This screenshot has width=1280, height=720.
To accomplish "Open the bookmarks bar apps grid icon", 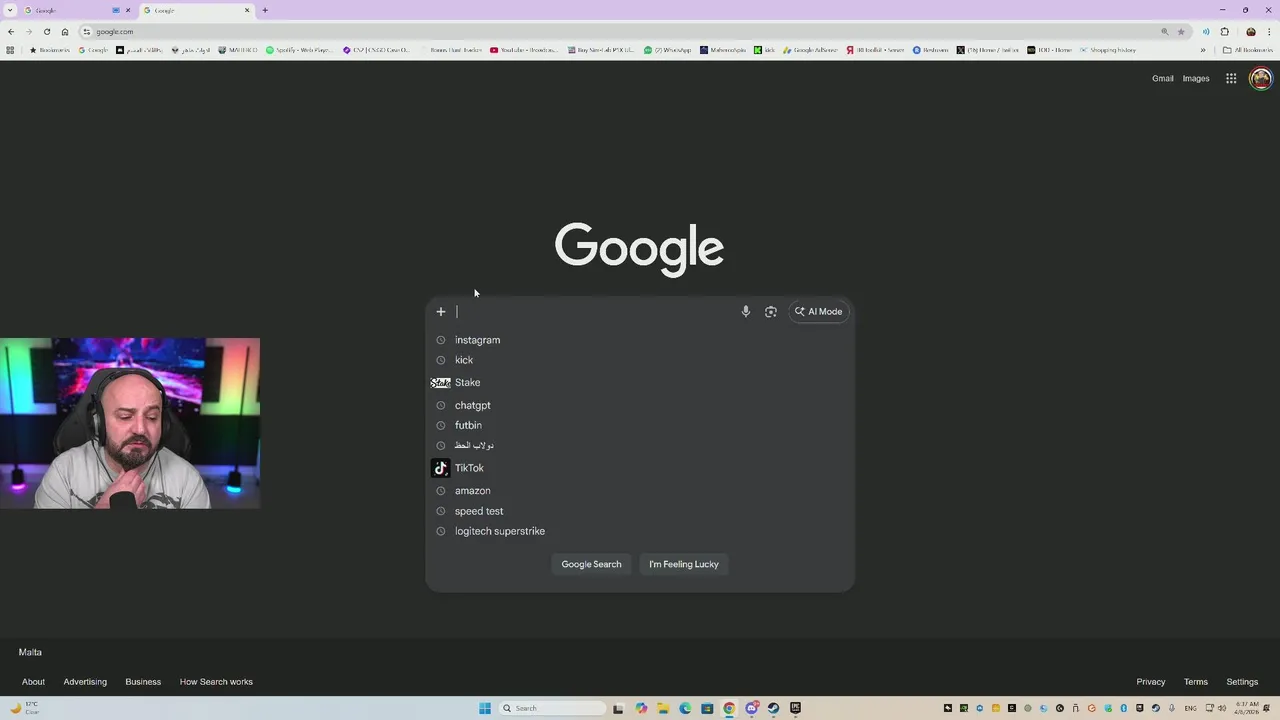I will pos(10,50).
